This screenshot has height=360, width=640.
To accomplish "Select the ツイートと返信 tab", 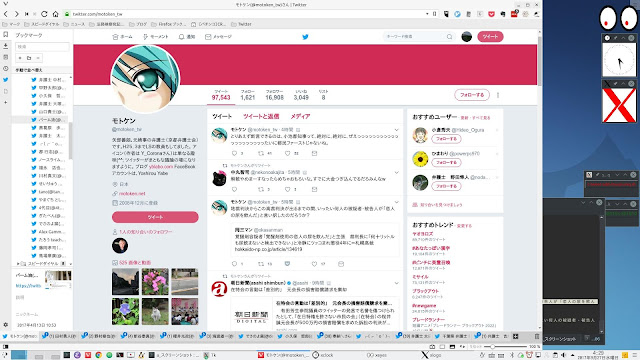I will (261, 116).
